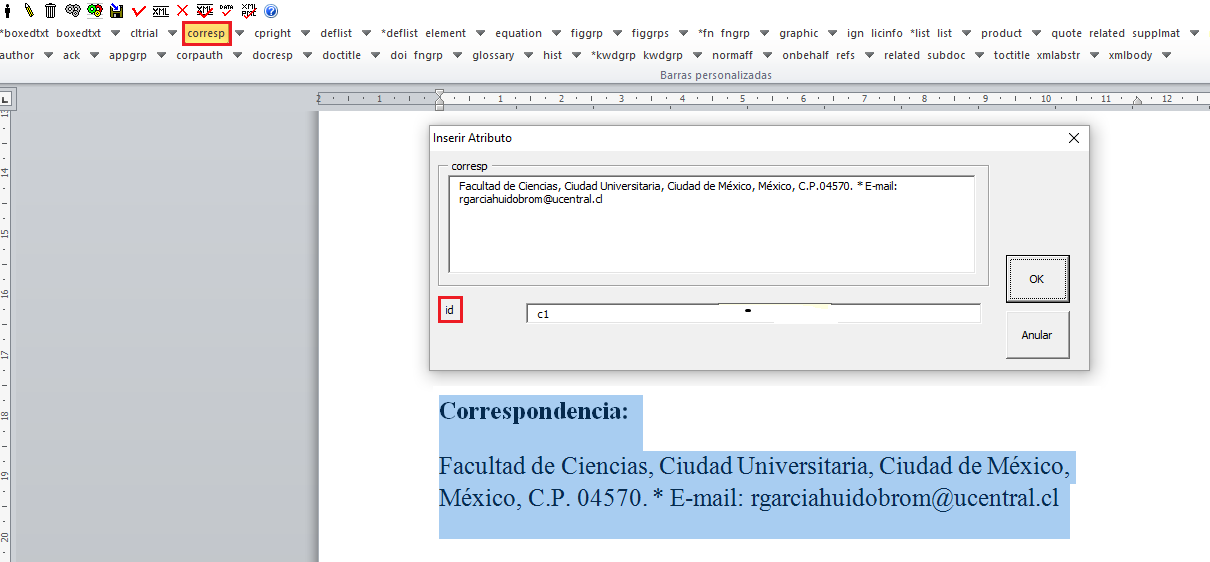The image size is (1210, 562).
Task: Click the Anular button
Action: click(x=1037, y=335)
